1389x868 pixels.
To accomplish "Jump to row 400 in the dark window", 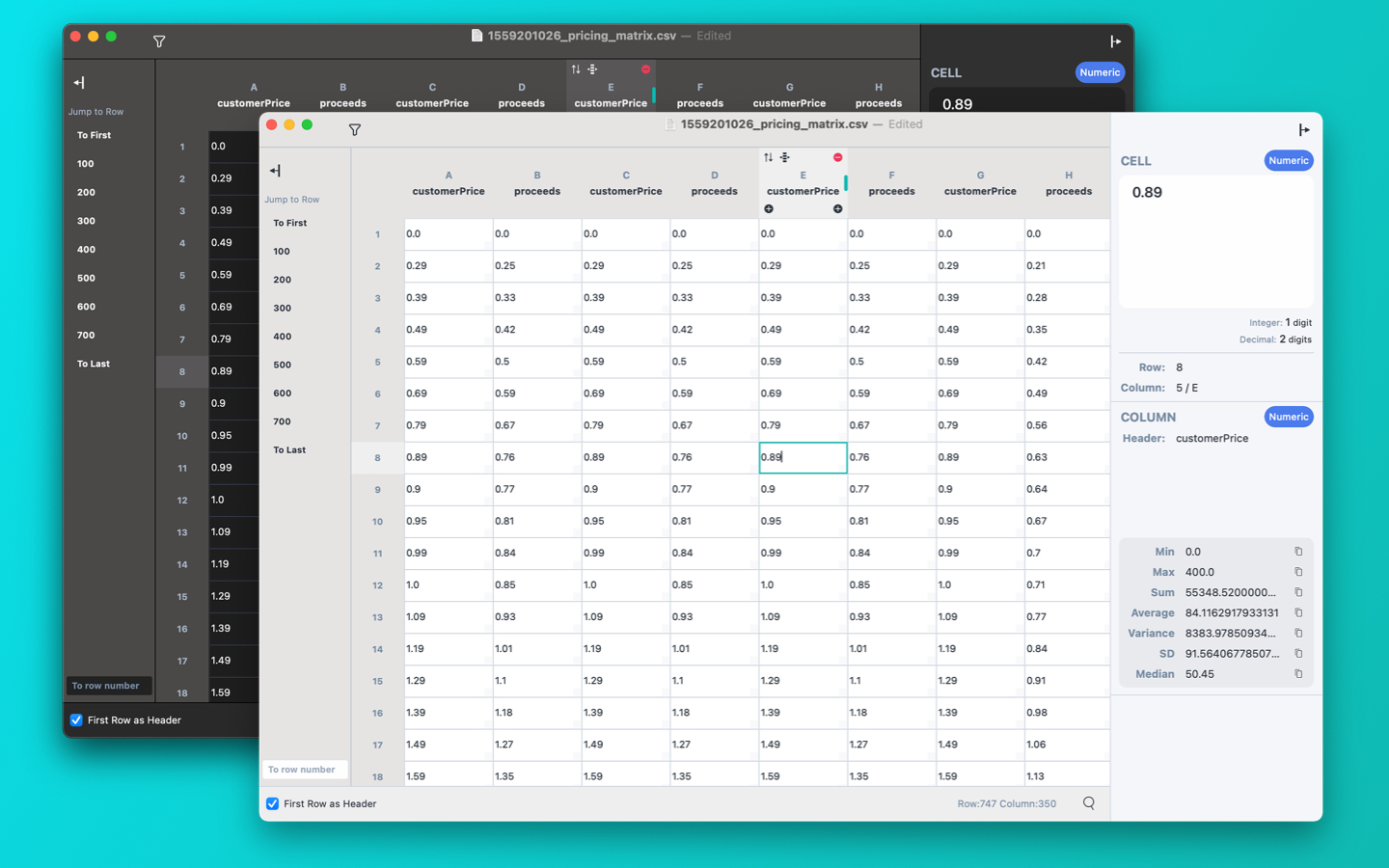I will click(86, 249).
